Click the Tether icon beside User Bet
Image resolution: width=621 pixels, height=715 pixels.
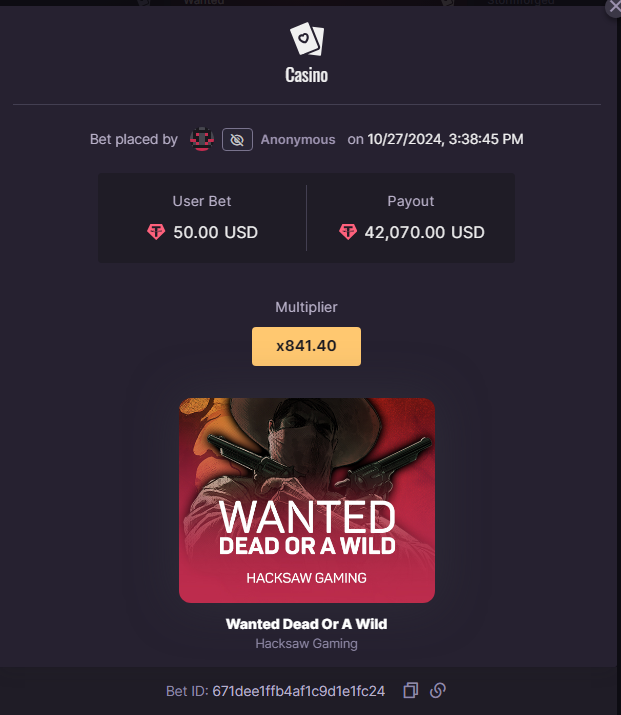(x=156, y=232)
